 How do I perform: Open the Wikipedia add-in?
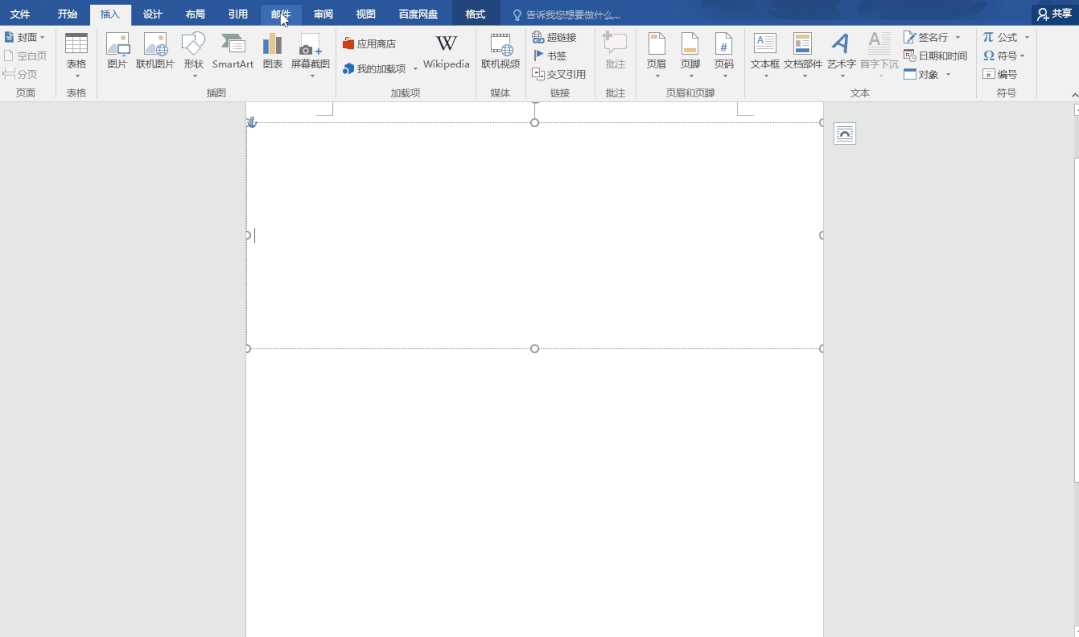pyautogui.click(x=446, y=51)
